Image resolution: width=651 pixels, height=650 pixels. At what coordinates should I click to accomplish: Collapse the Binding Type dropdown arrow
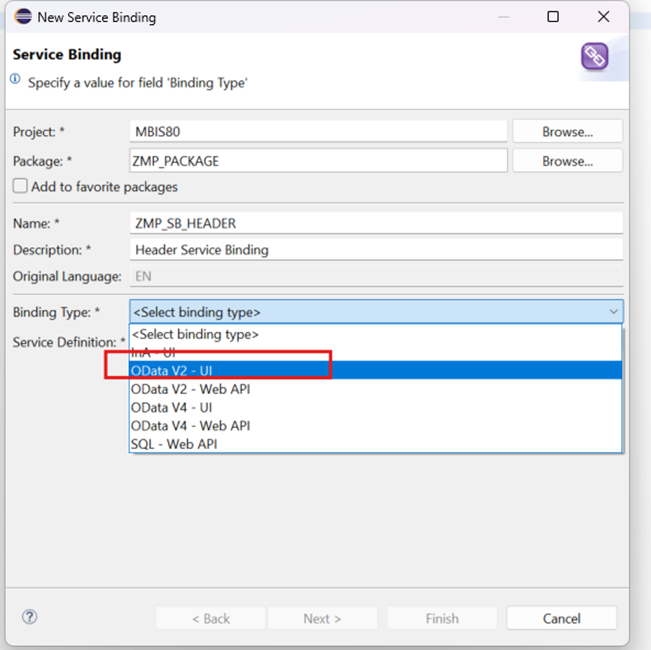point(612,312)
